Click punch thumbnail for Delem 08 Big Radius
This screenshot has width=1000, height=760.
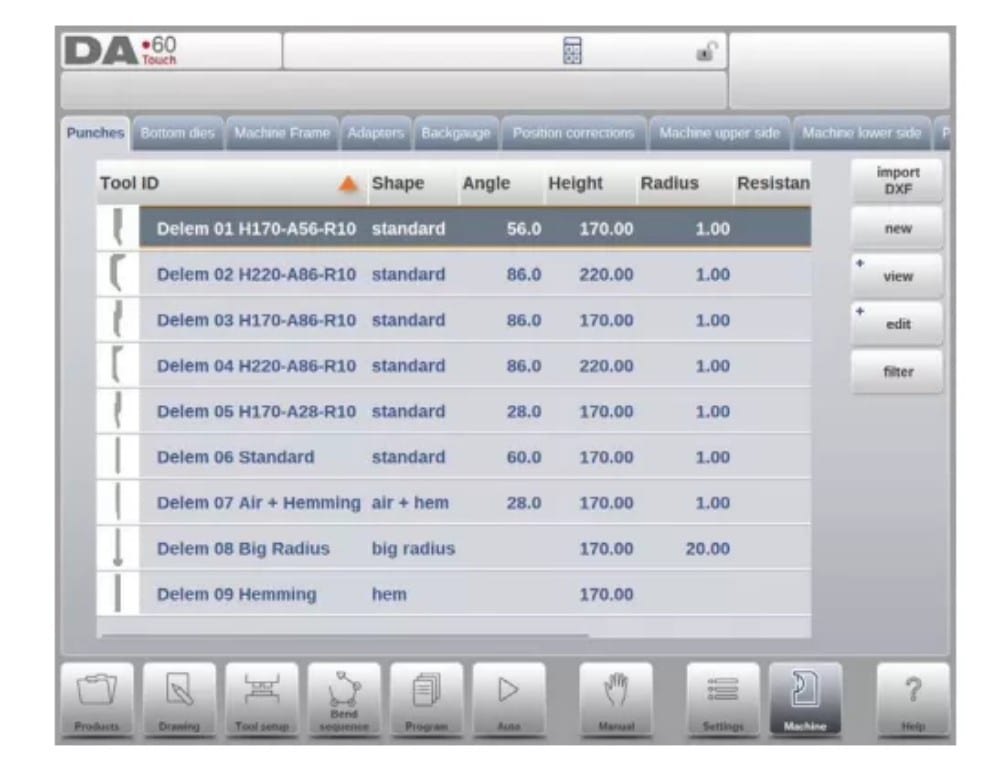pos(118,548)
